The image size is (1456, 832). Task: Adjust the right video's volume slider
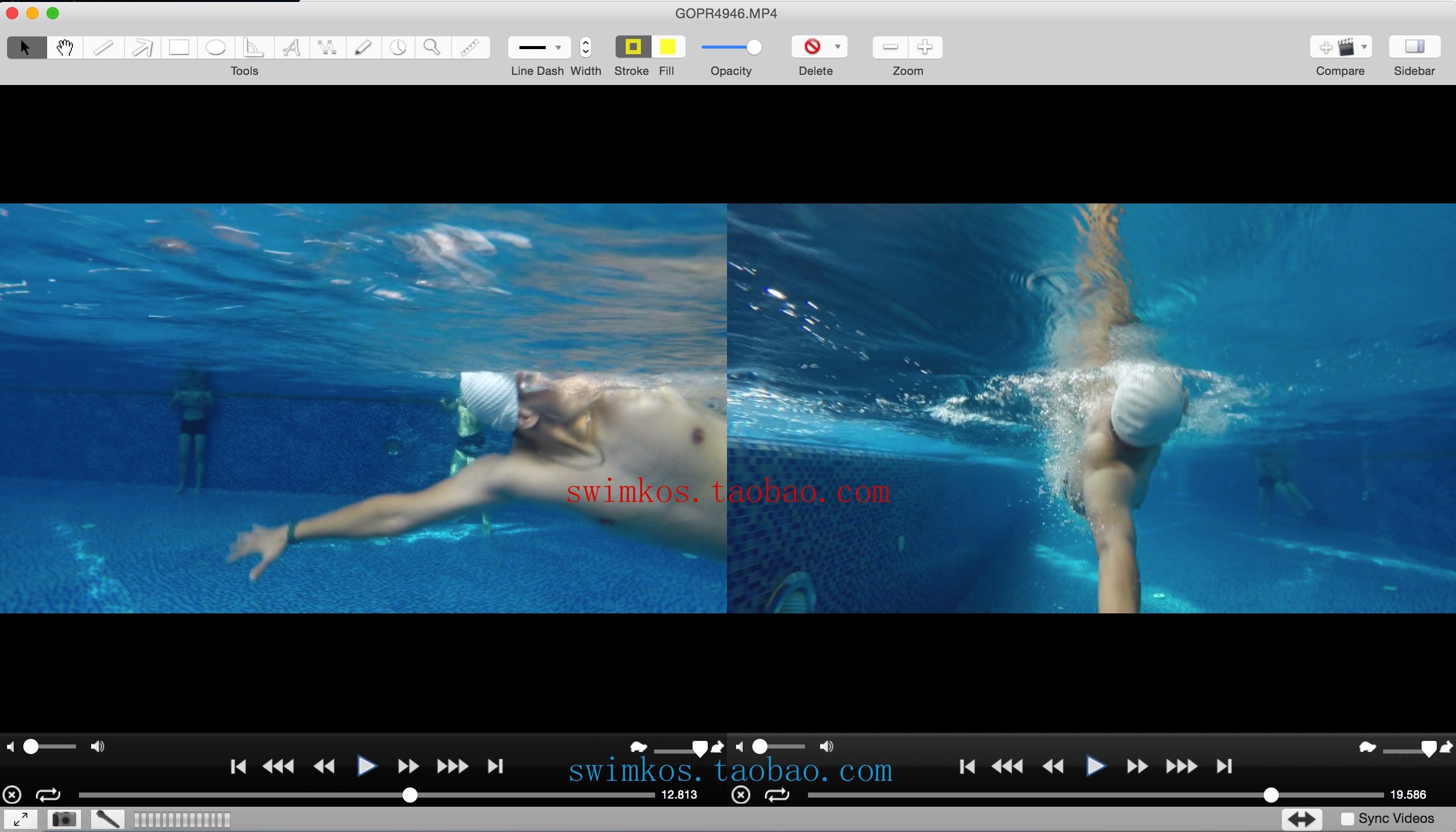pos(779,747)
